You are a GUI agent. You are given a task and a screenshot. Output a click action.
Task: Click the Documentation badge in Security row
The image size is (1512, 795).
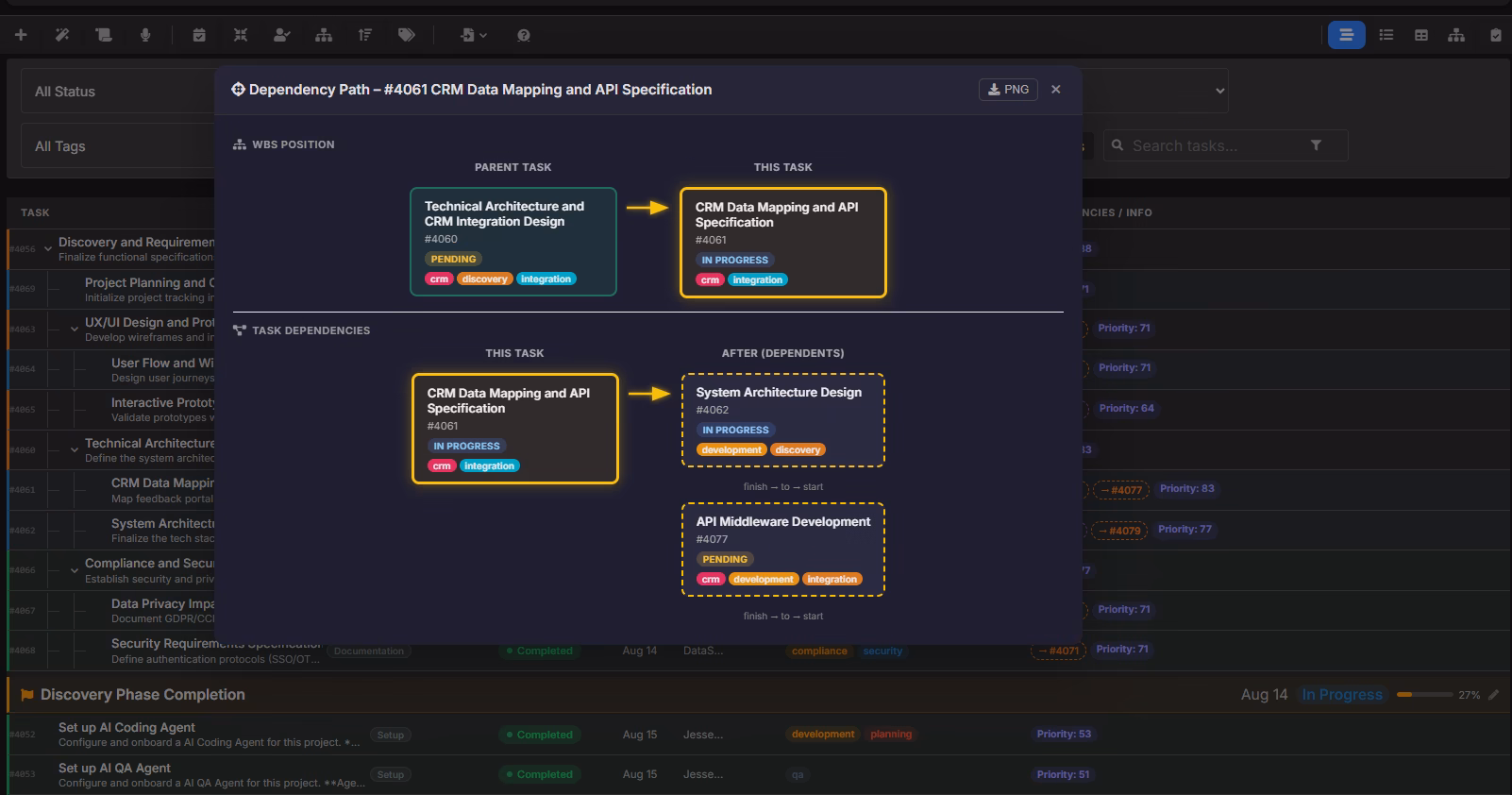pos(369,651)
